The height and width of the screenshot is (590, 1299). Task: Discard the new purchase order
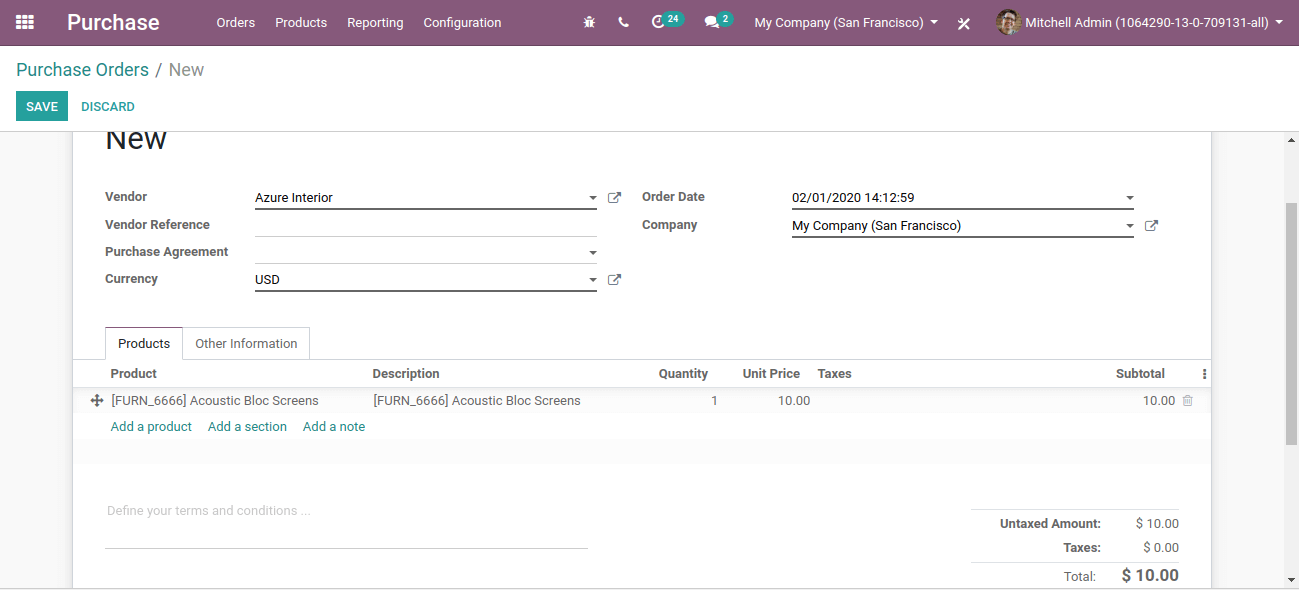coord(108,106)
